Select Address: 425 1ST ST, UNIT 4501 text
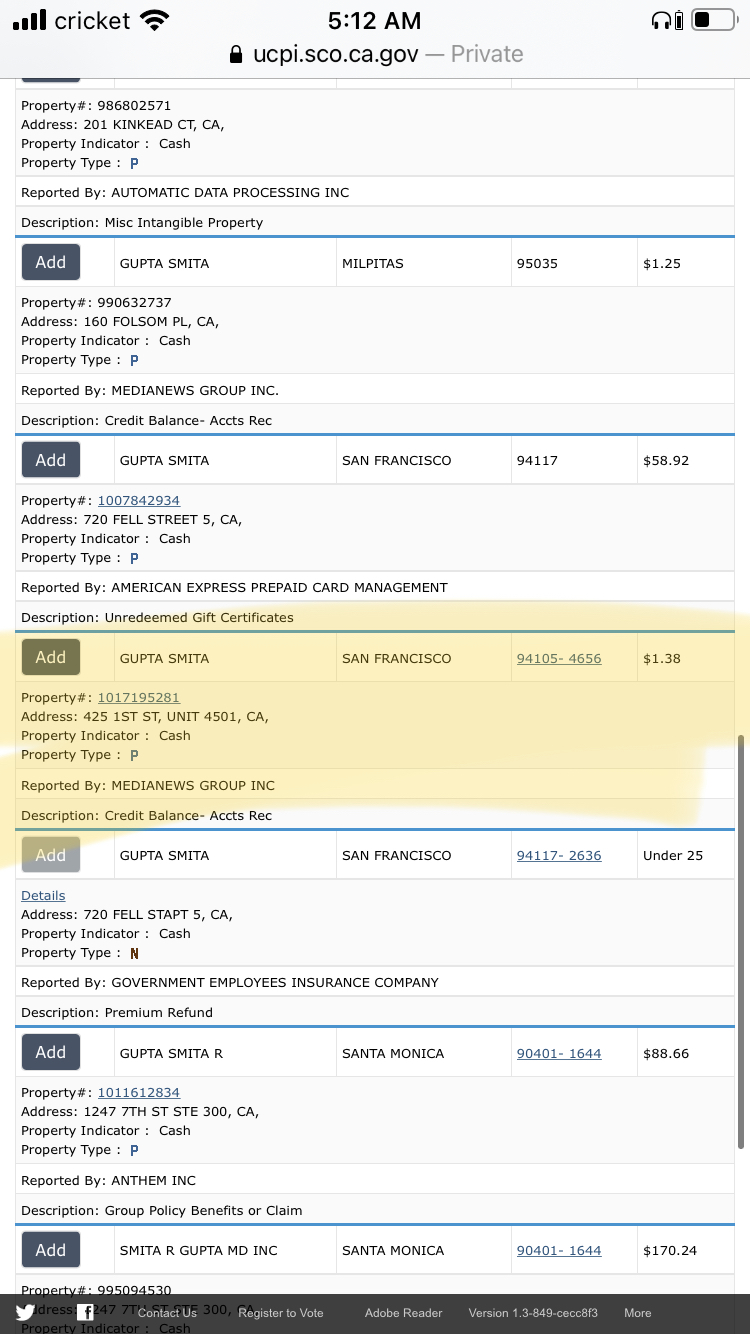 [145, 717]
